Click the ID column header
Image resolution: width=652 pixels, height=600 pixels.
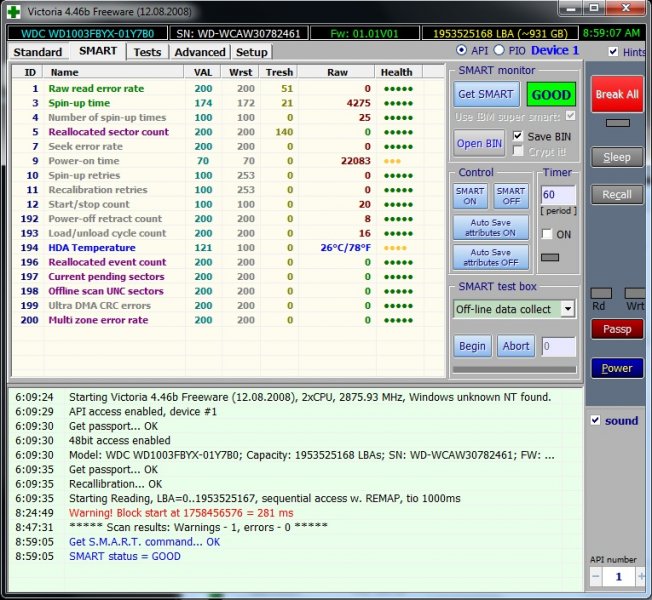tap(27, 72)
